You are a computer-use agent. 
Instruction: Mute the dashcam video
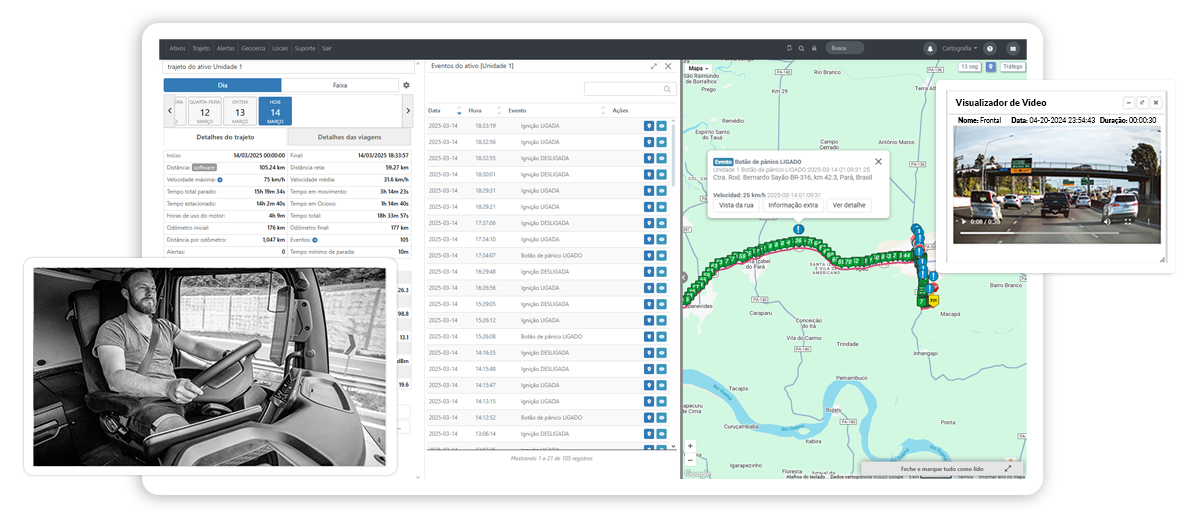coord(1107,221)
